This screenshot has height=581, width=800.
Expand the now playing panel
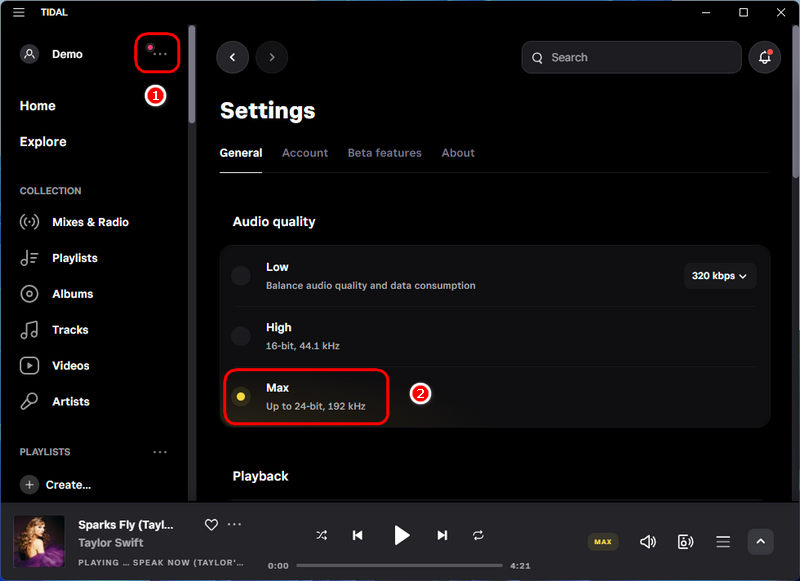coord(760,541)
